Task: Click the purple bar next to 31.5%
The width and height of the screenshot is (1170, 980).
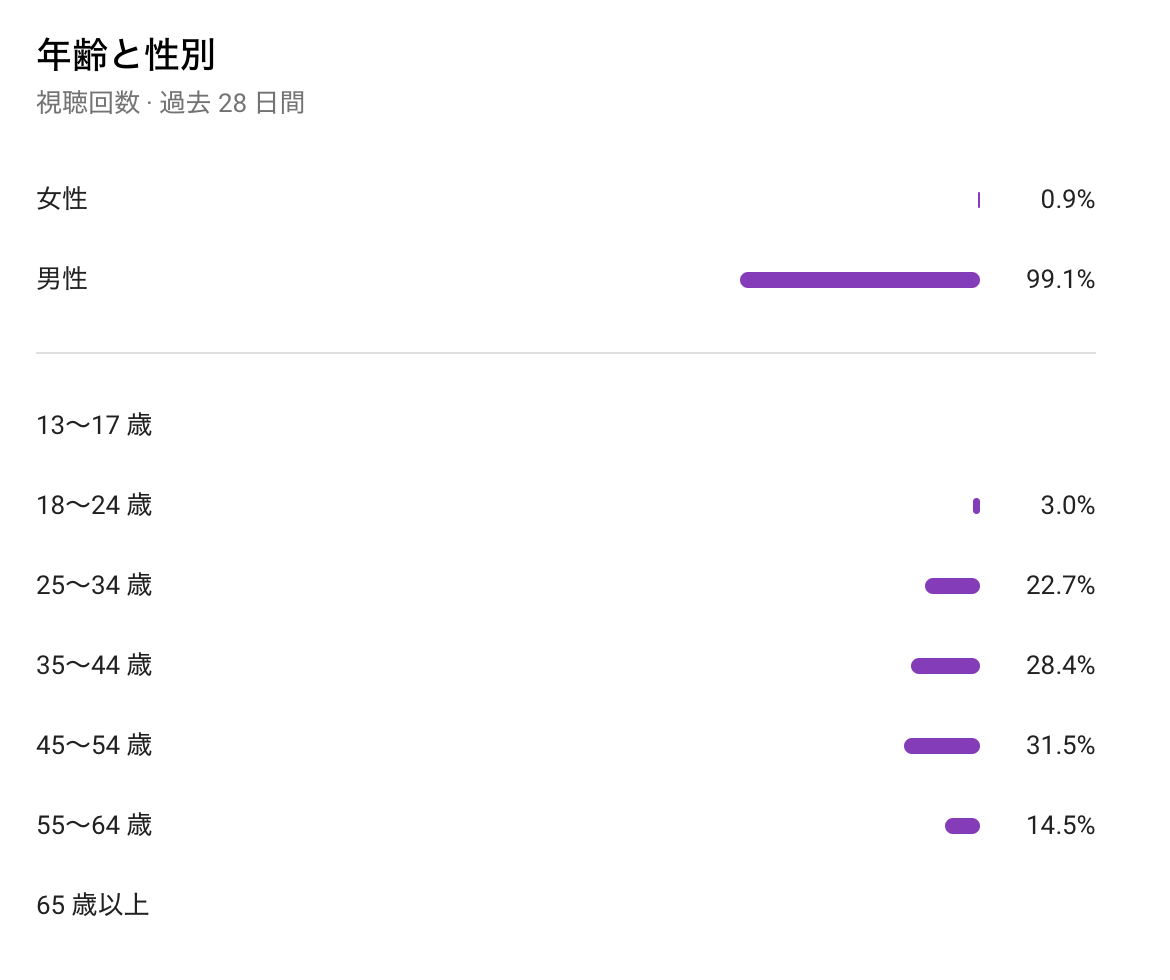Action: (941, 746)
